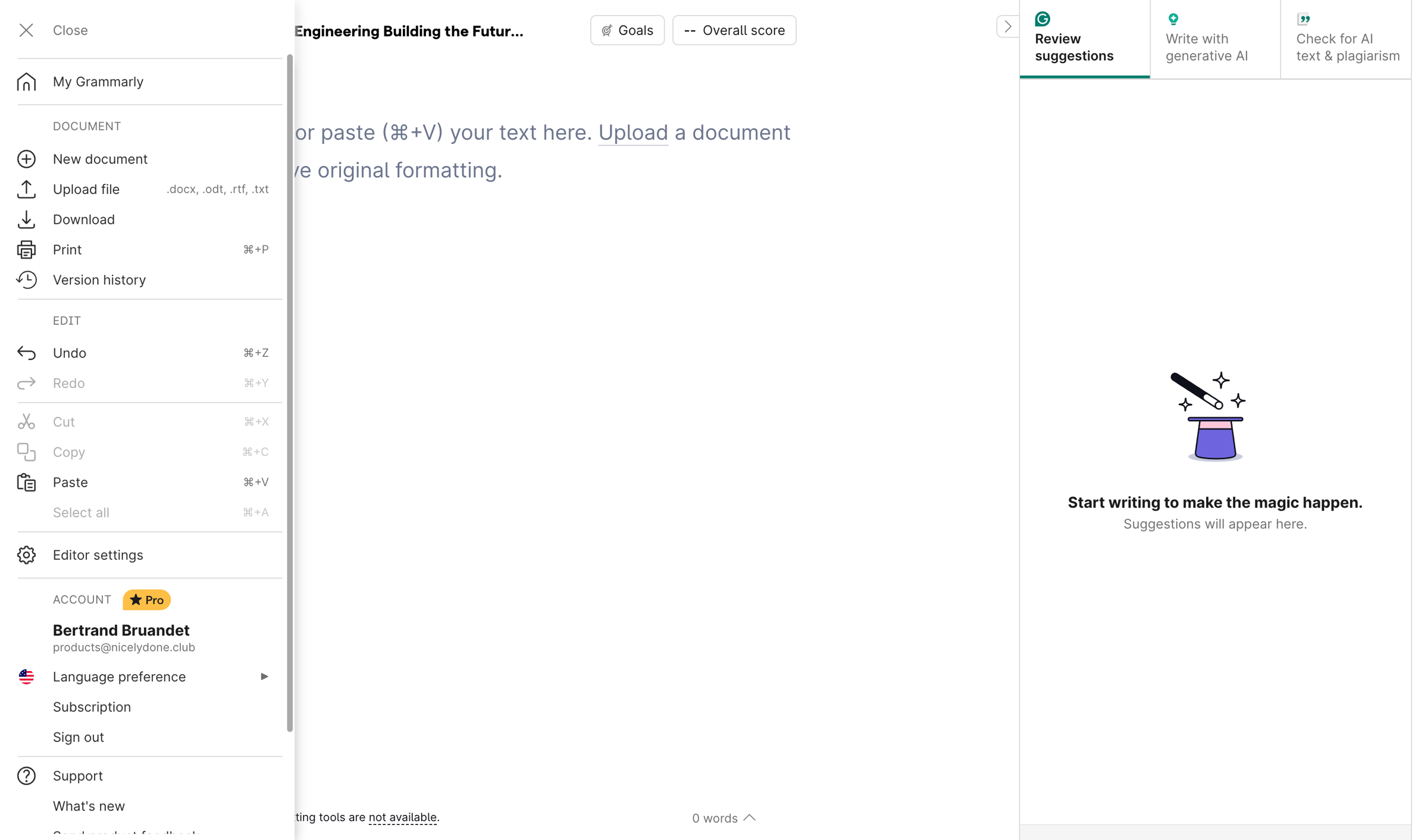Screen dimensions: 1428x840
Task: Click the Undo arrow icon
Action: pos(26,353)
